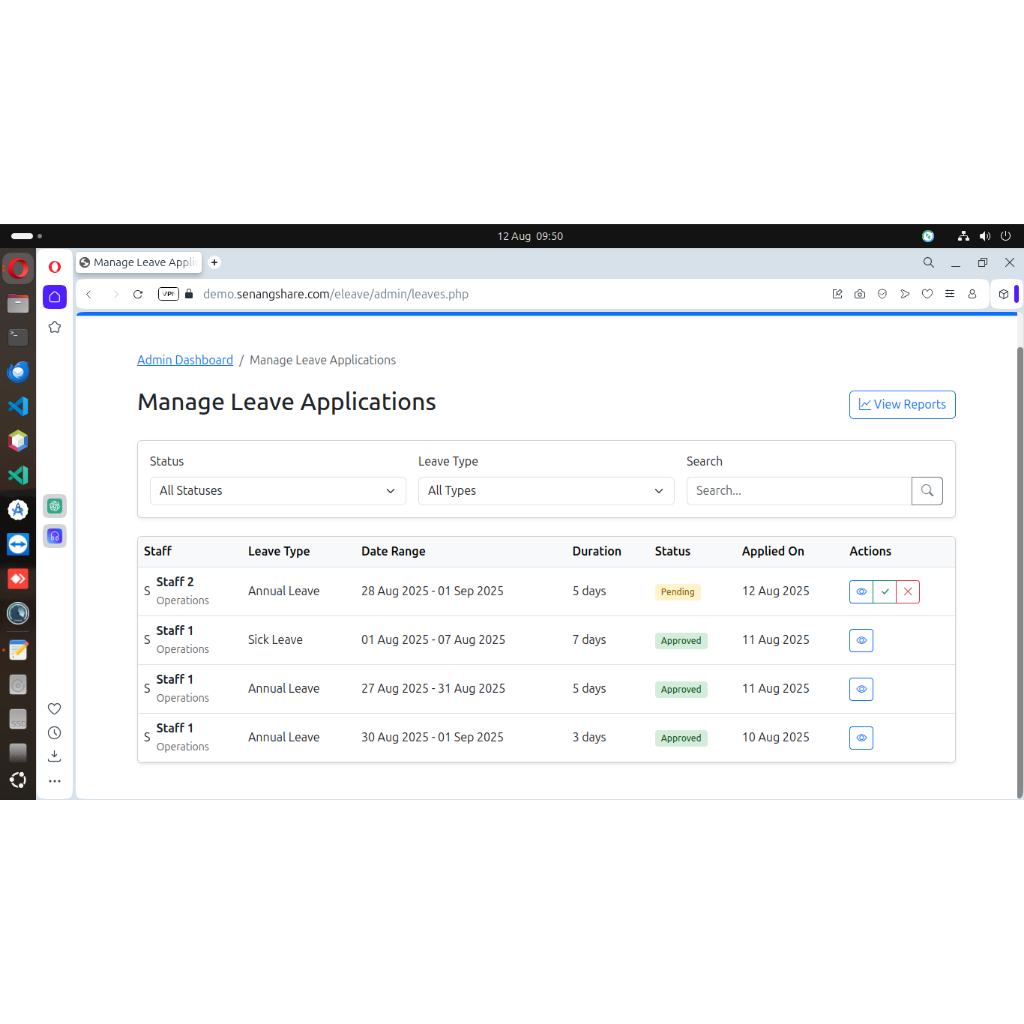Open the Opera snapshot camera icon
The image size is (1024, 1024).
pyautogui.click(x=860, y=294)
